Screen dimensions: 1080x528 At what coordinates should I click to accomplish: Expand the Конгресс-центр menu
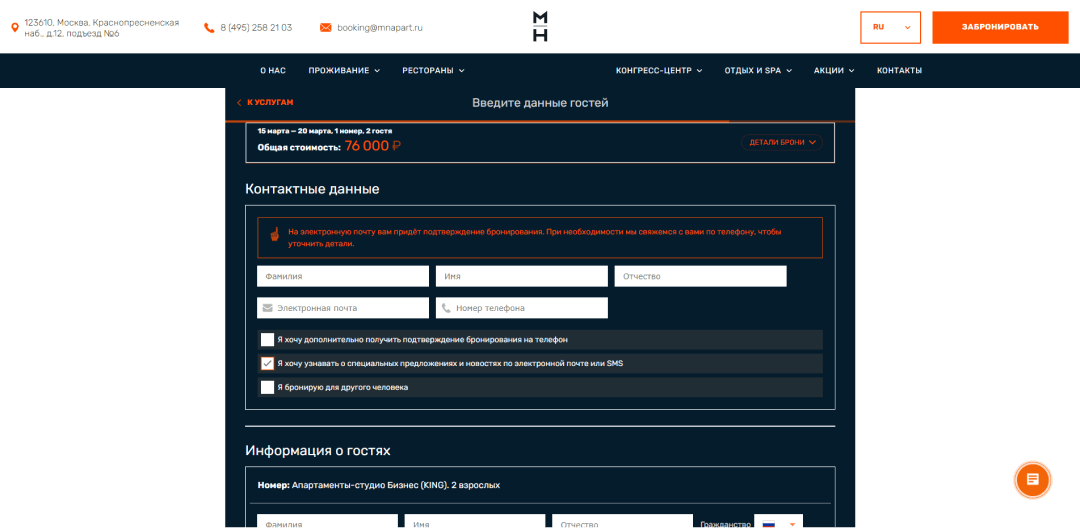point(659,70)
